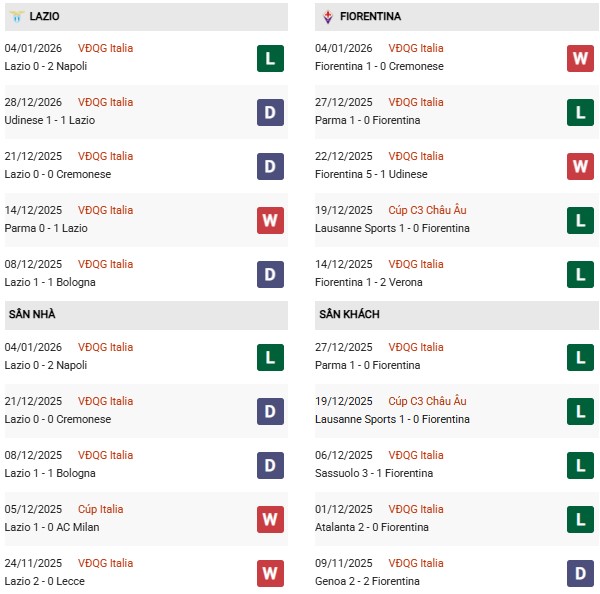Click the Fiorentina team crest icon
Viewport: 600px width, 594px height.
pos(327,17)
